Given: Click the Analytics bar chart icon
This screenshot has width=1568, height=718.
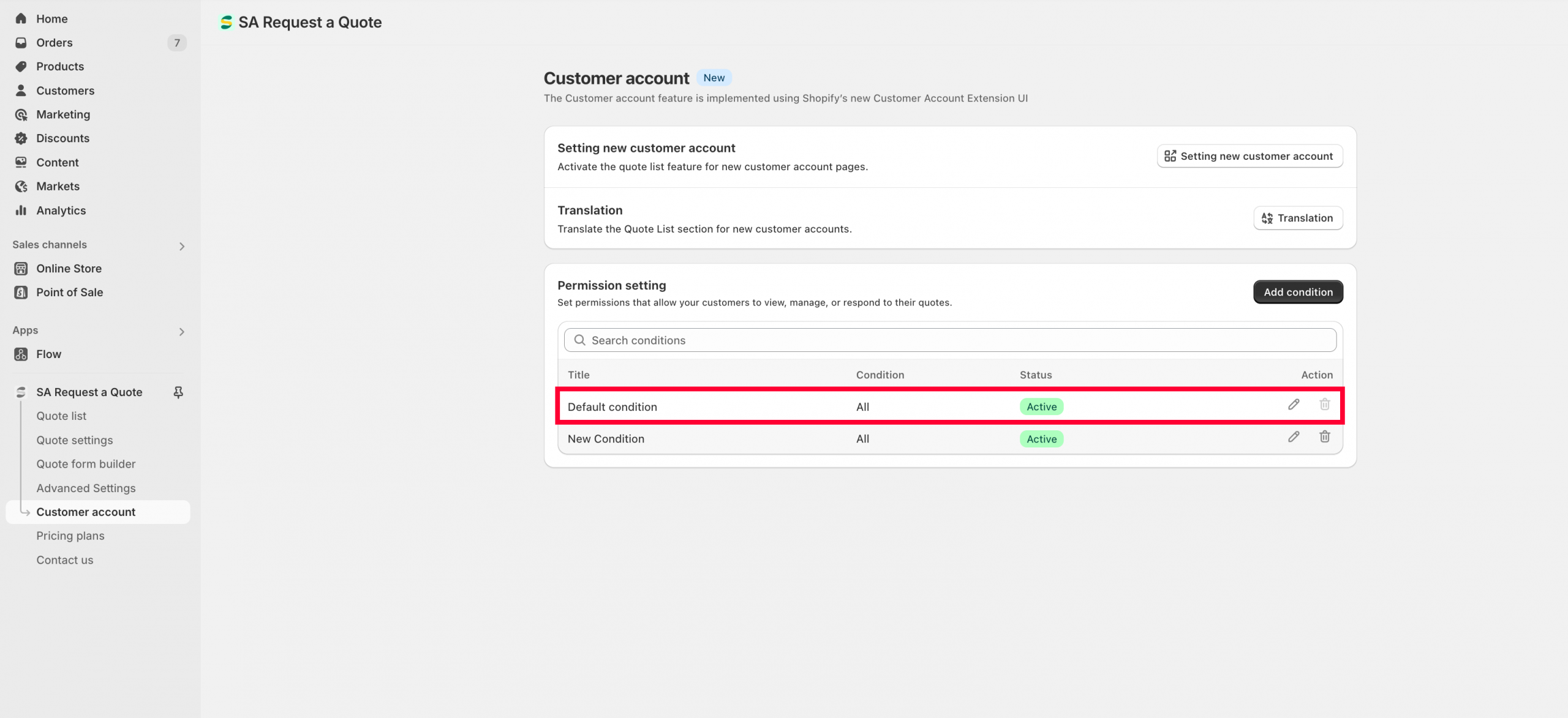Looking at the screenshot, I should pos(21,210).
